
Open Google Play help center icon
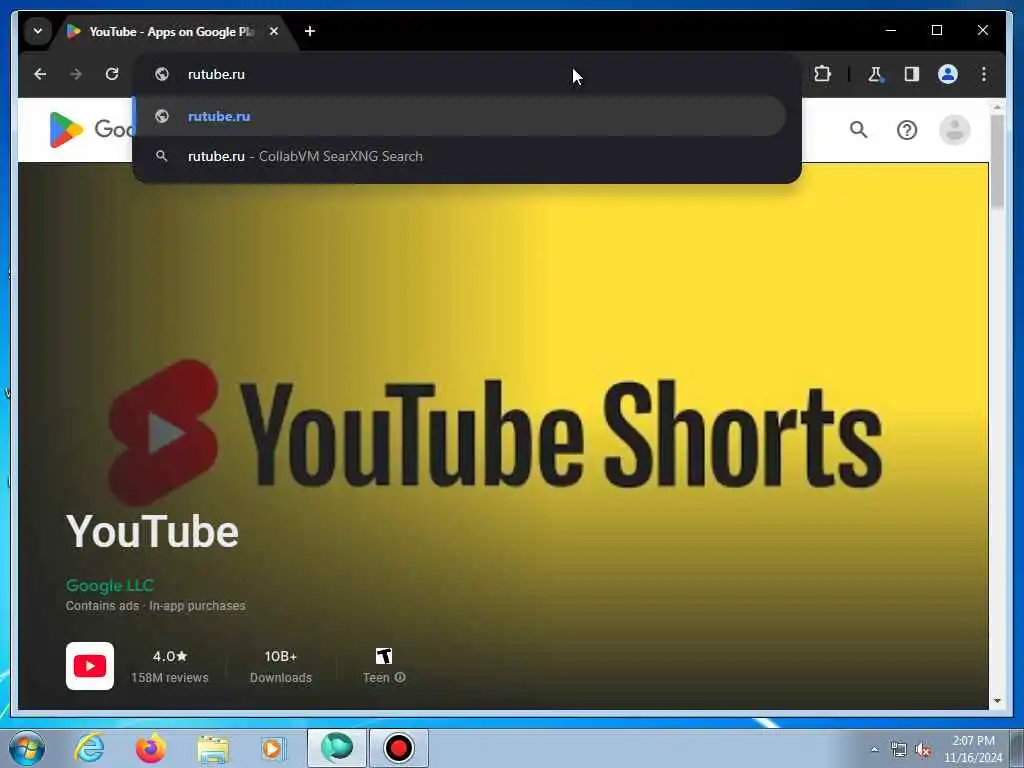tap(906, 130)
